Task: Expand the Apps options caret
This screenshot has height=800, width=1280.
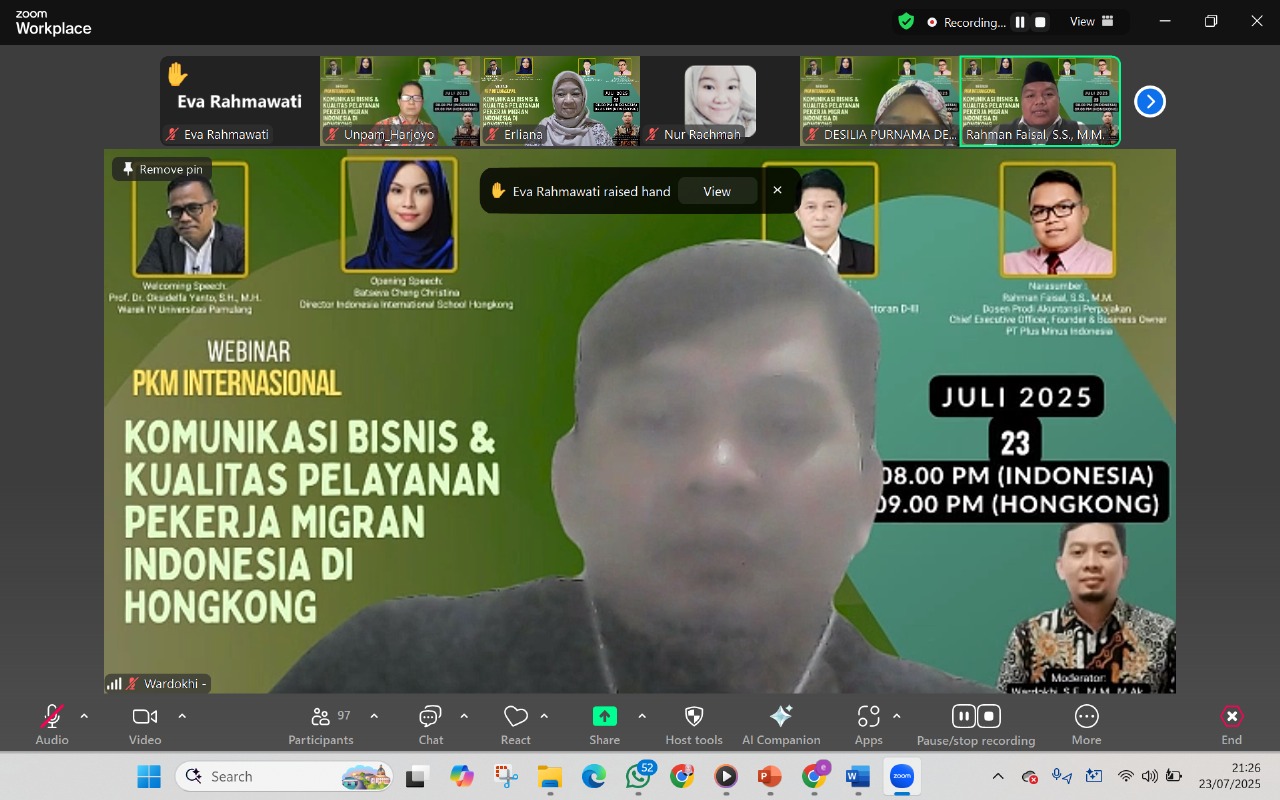Action: (x=897, y=716)
